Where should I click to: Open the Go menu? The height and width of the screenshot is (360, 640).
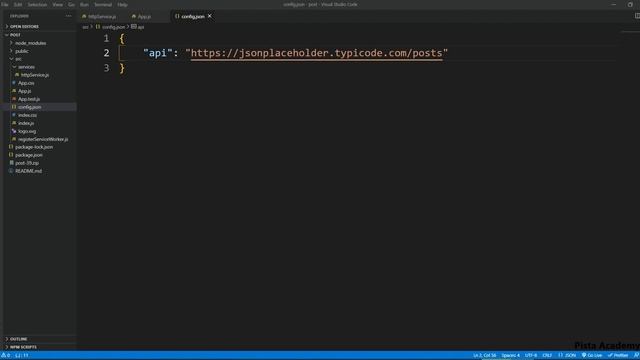point(71,4)
